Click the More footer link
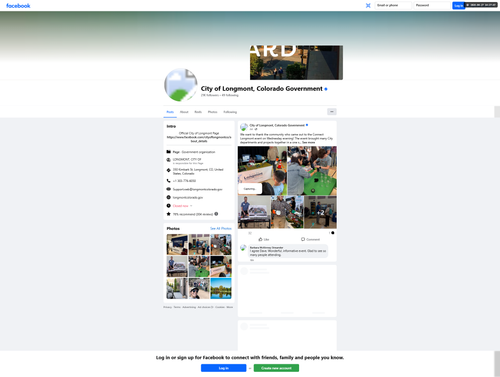Screen dimensions: 500x377 (230, 307)
